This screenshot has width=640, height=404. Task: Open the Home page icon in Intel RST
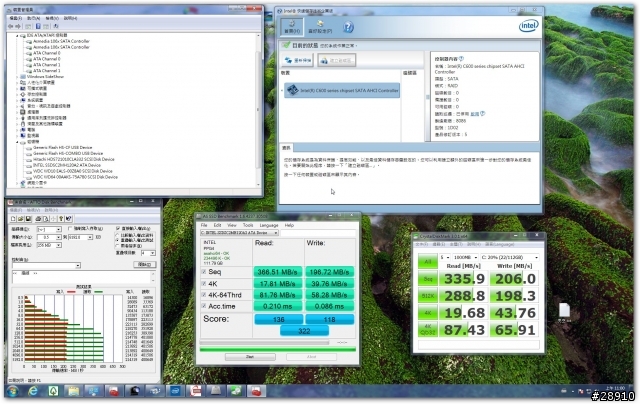[292, 27]
